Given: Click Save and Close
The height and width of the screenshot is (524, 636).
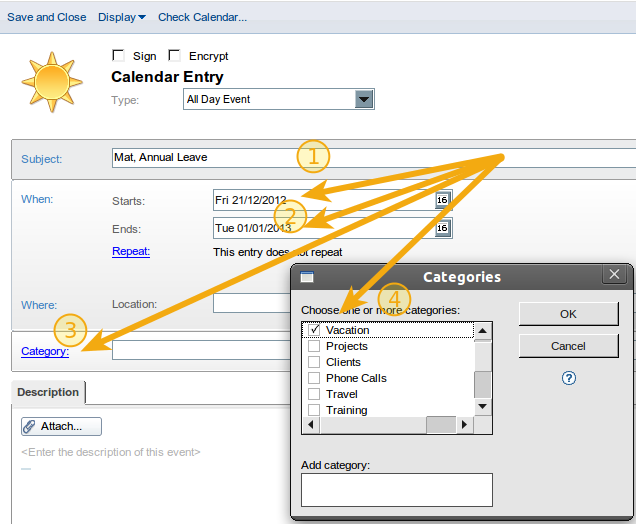Looking at the screenshot, I should point(46,17).
